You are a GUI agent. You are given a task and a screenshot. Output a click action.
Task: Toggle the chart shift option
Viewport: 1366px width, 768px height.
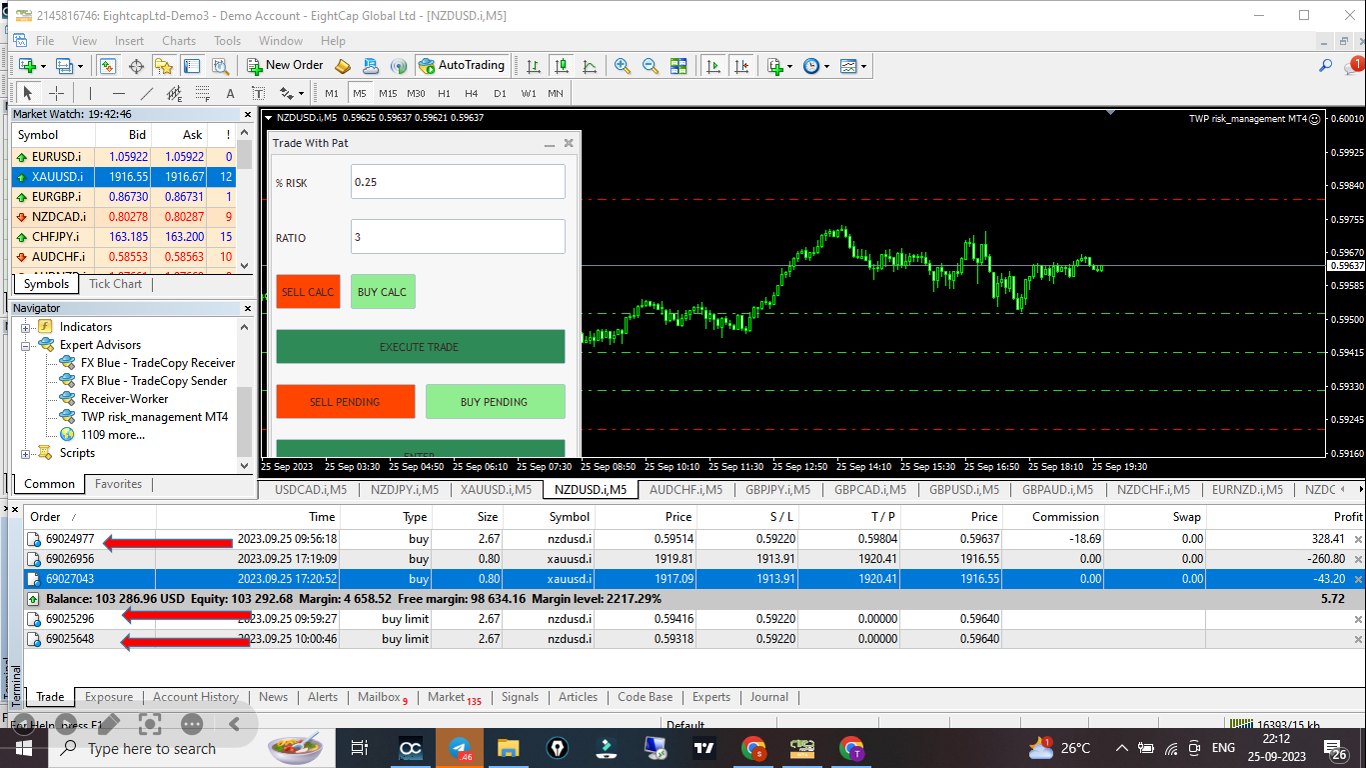(x=741, y=66)
